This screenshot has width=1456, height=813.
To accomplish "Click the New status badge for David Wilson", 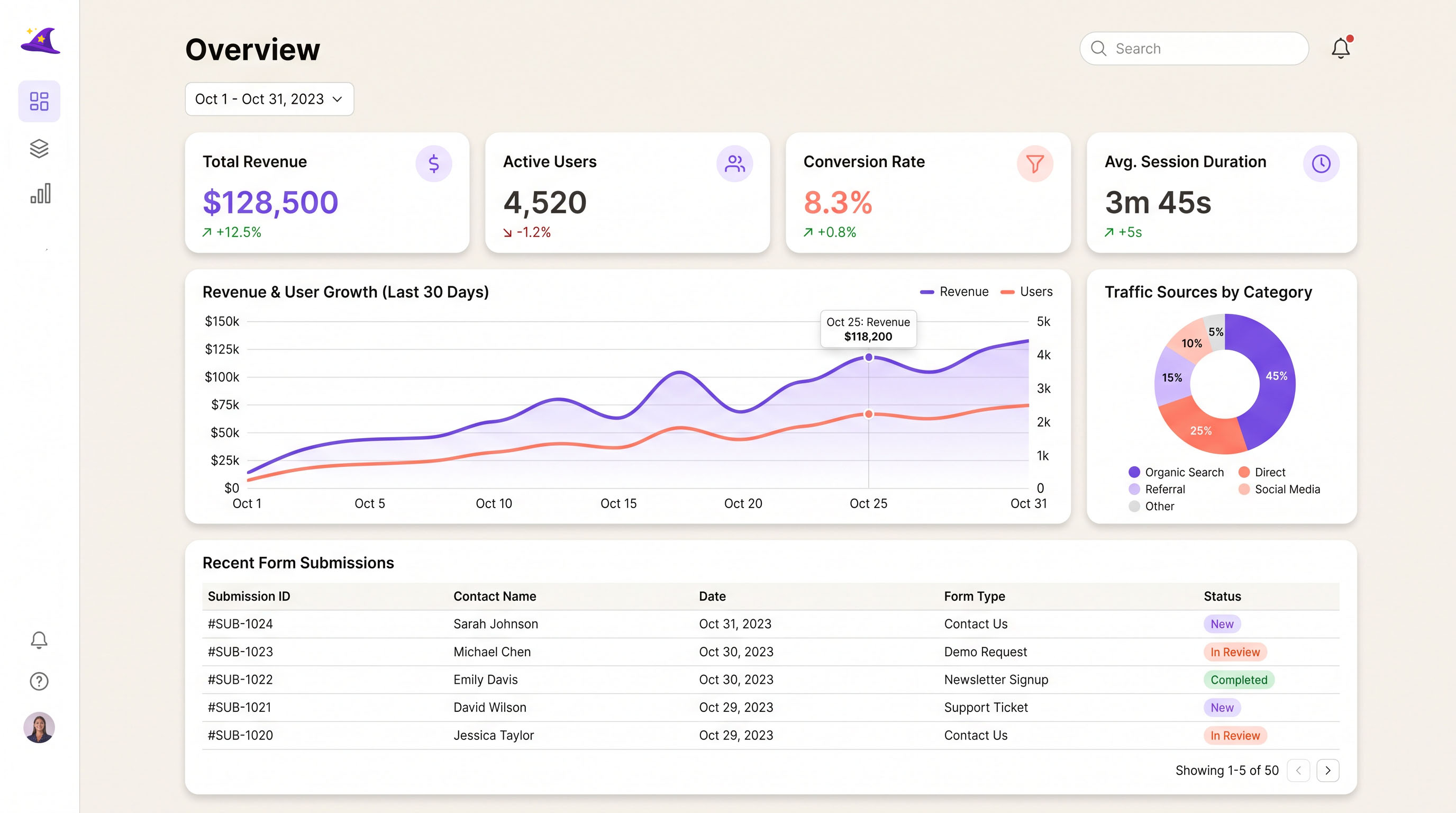I will (x=1222, y=707).
